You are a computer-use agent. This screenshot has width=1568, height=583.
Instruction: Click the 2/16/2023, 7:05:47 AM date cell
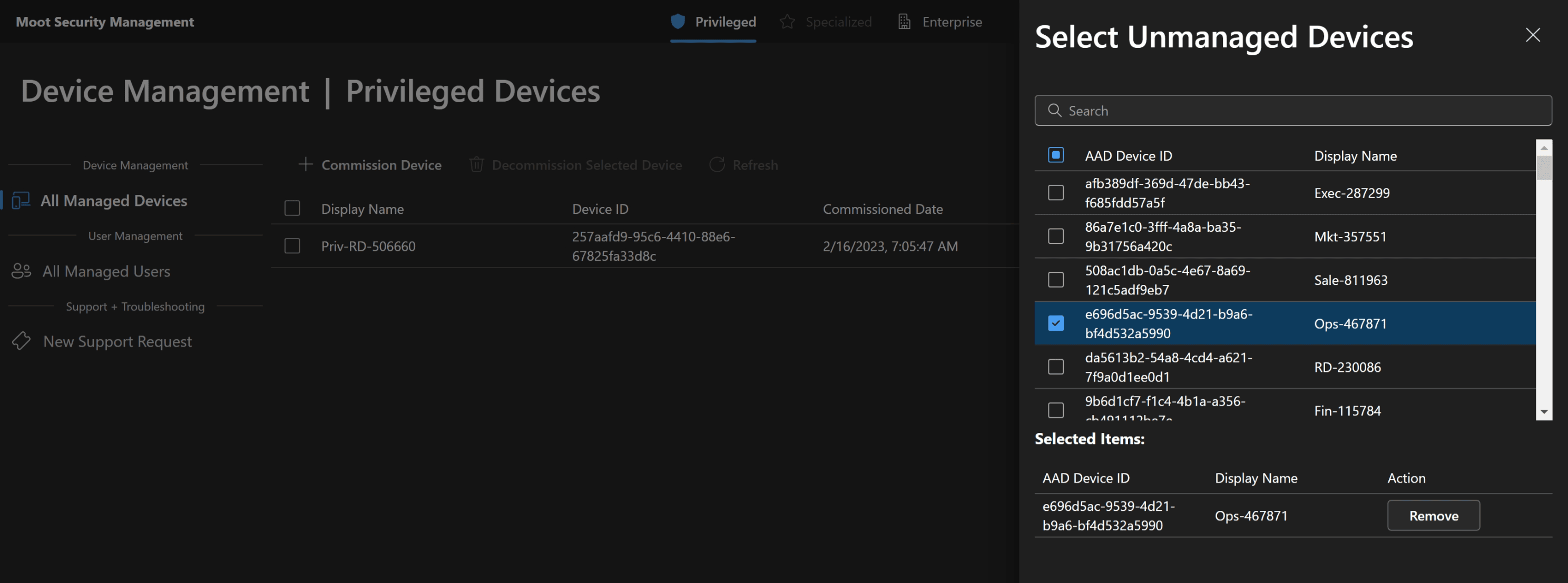click(x=890, y=246)
